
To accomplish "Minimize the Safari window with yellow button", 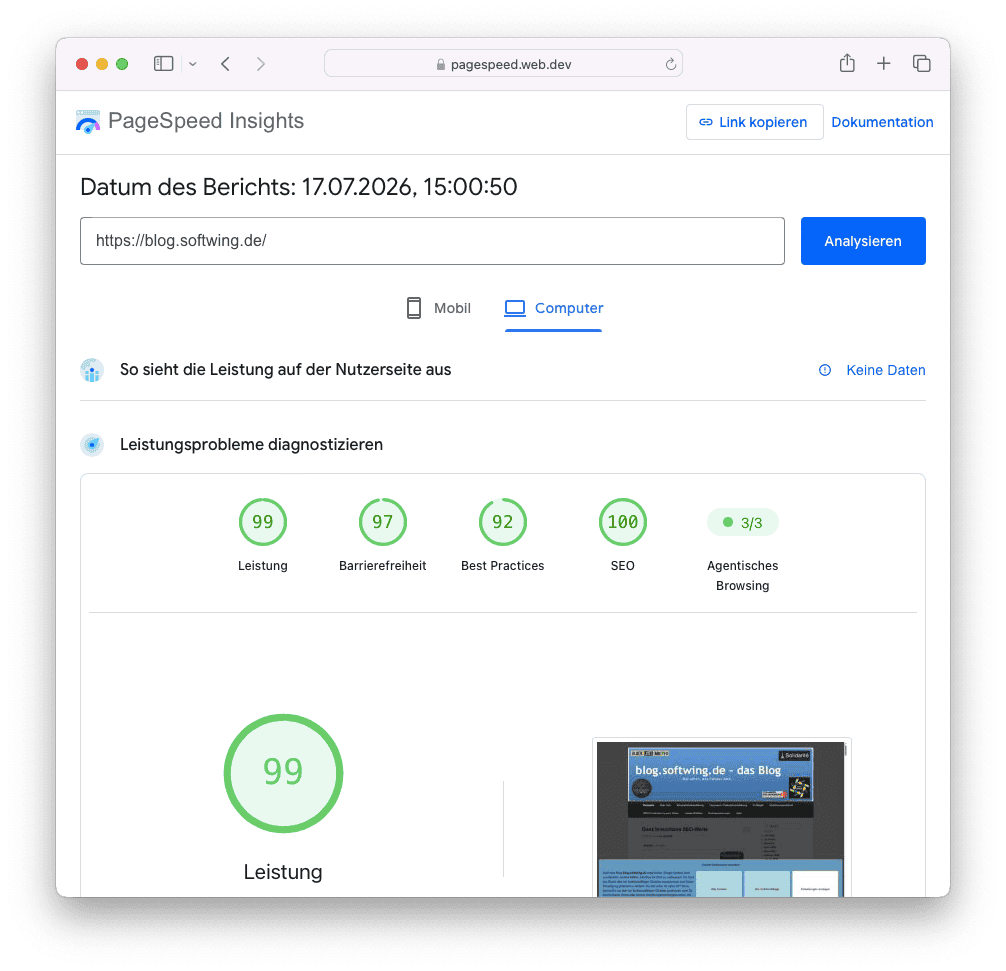I will (102, 64).
